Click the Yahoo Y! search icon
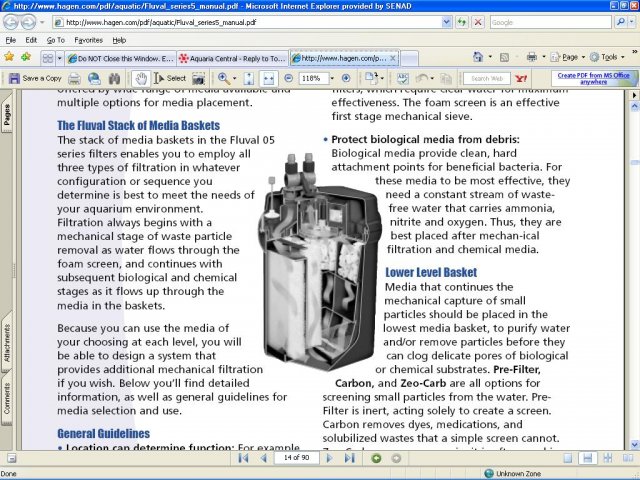Screen dimensions: 640x480 click(x=521, y=78)
